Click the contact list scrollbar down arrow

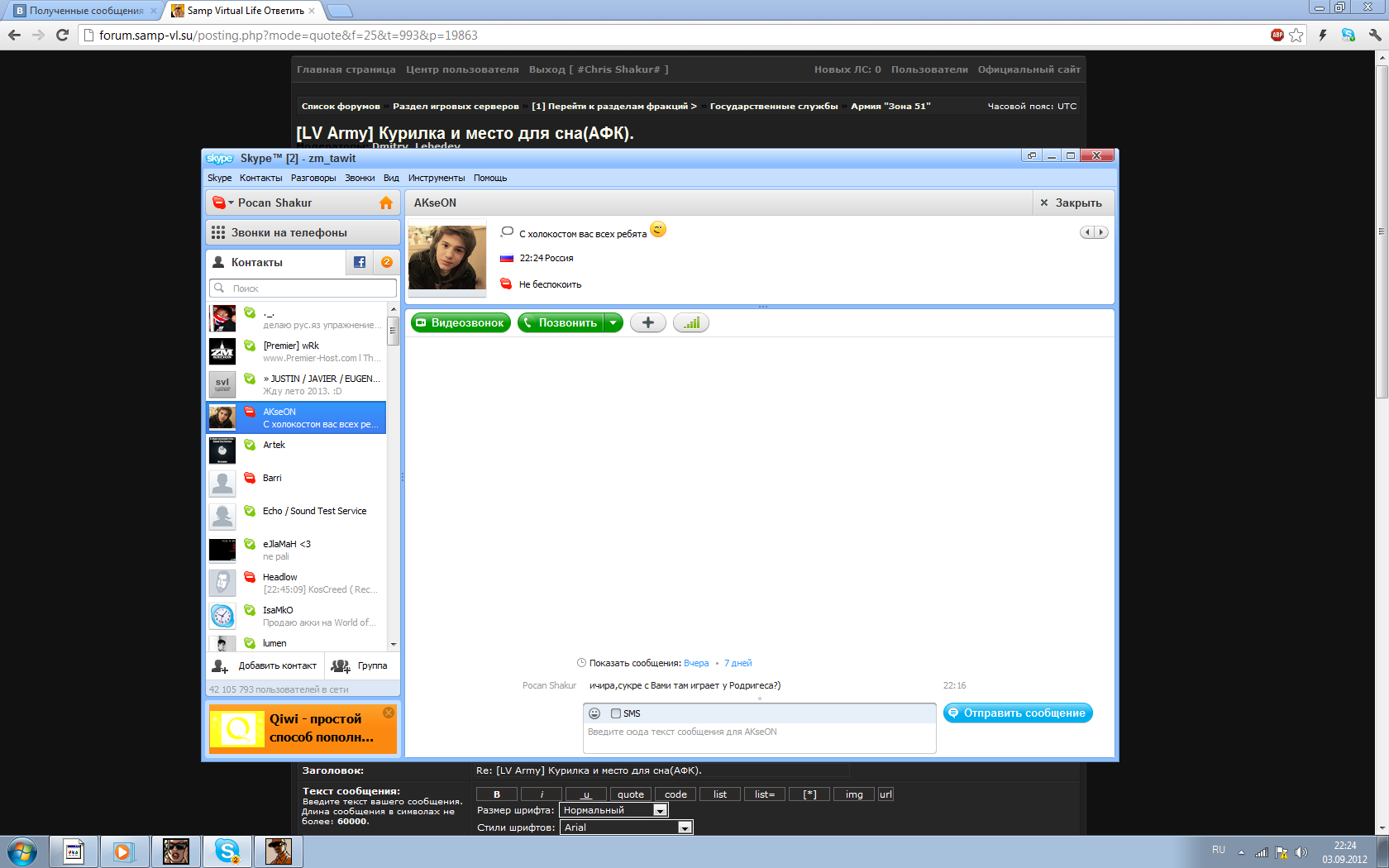(394, 644)
